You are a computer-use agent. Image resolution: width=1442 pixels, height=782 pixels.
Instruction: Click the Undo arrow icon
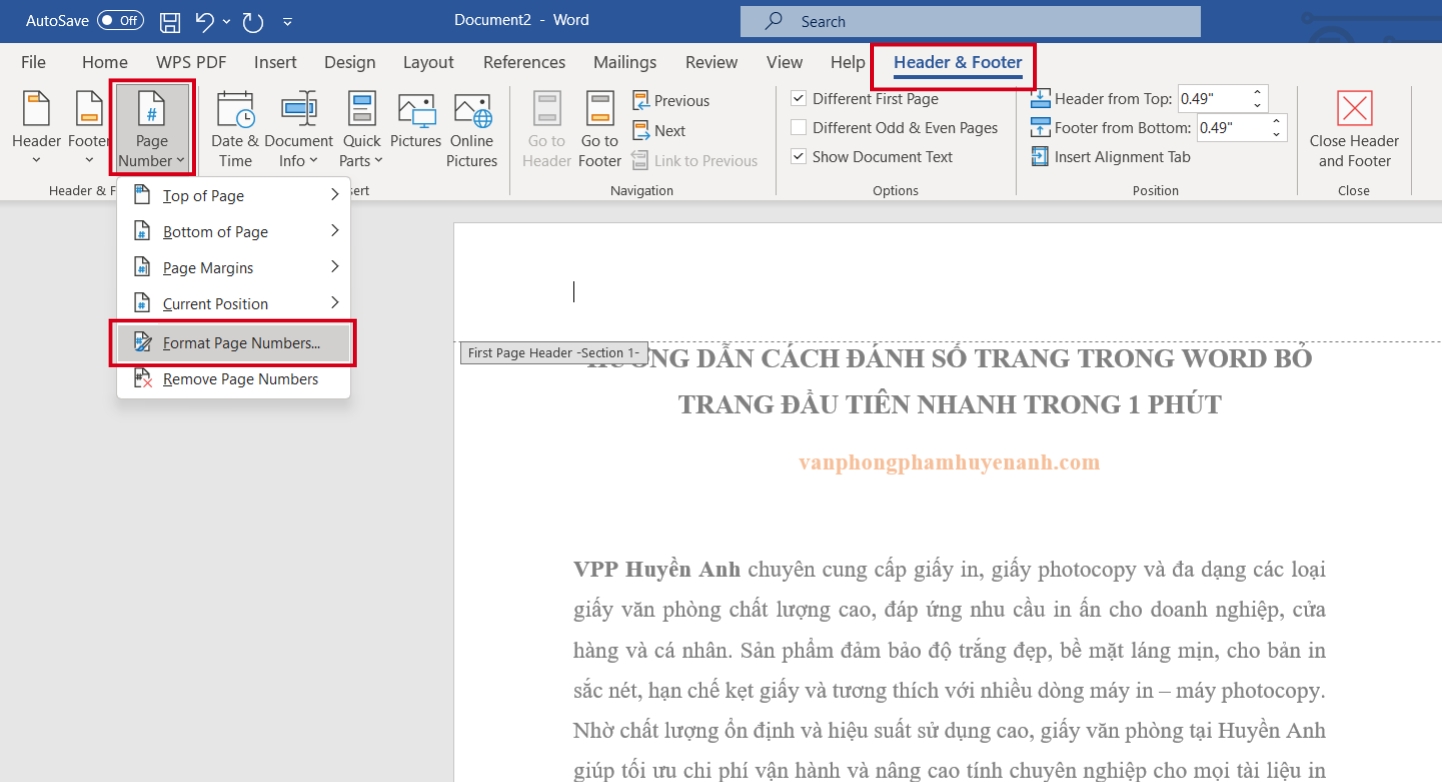204,21
